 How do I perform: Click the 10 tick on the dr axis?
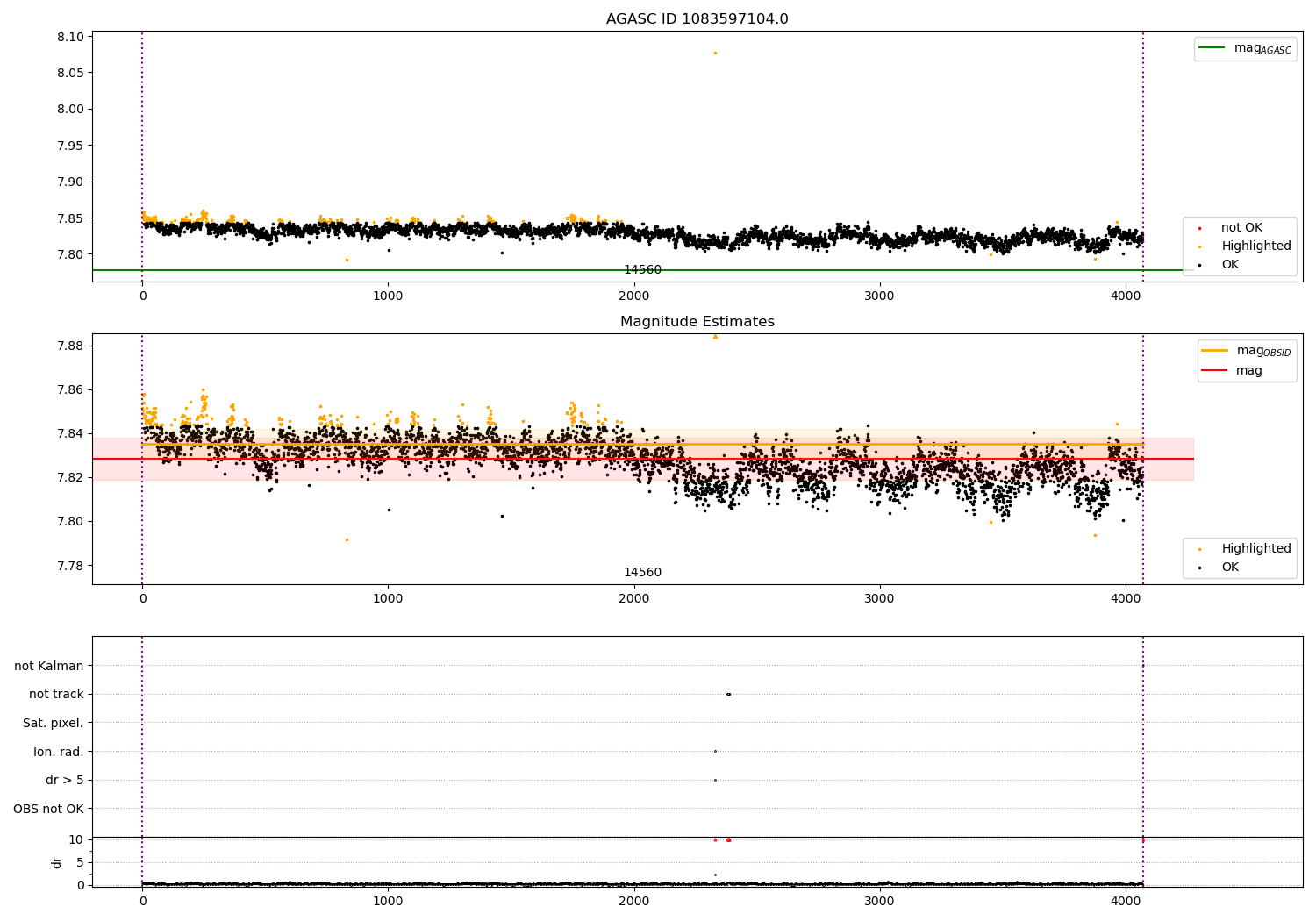click(76, 839)
